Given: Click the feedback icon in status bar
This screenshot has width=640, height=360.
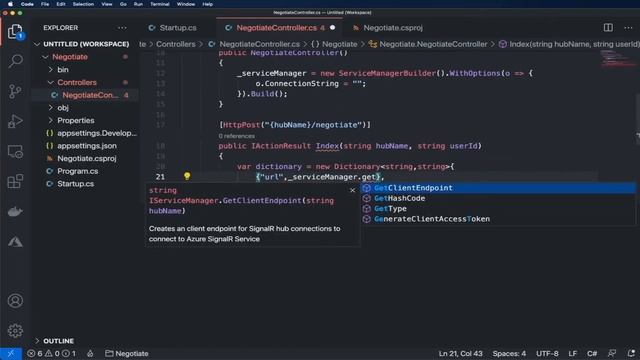Looking at the screenshot, I should (612, 353).
